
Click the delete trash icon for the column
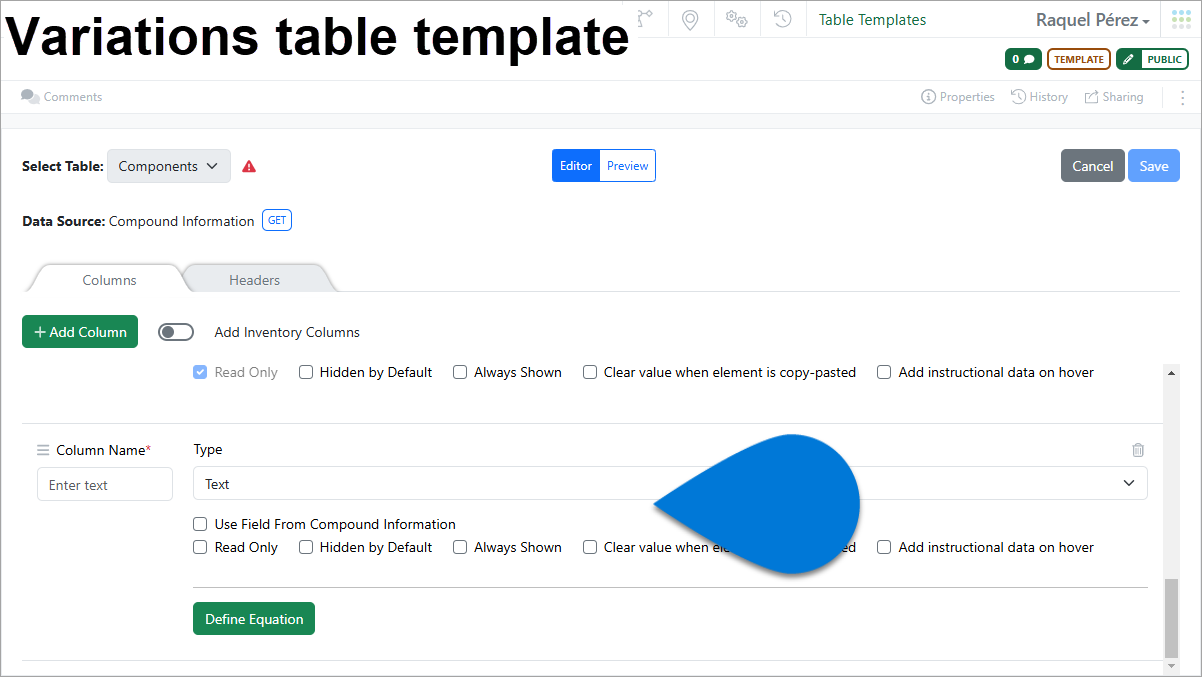[1138, 450]
